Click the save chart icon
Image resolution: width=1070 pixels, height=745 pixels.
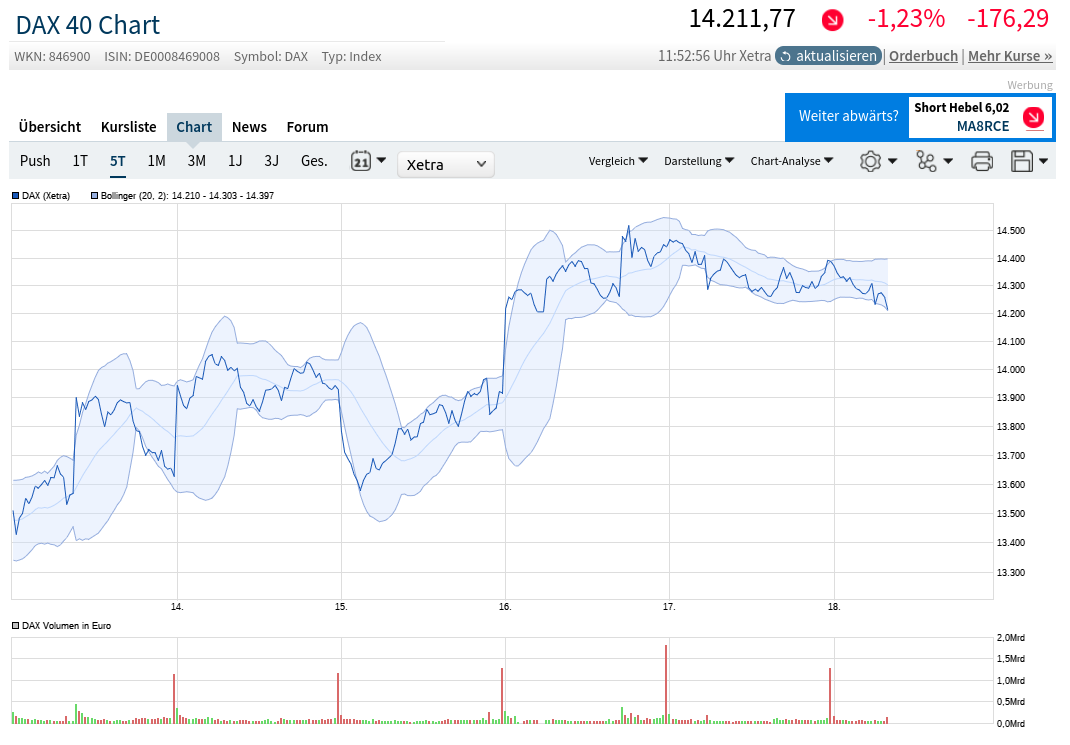click(1023, 161)
